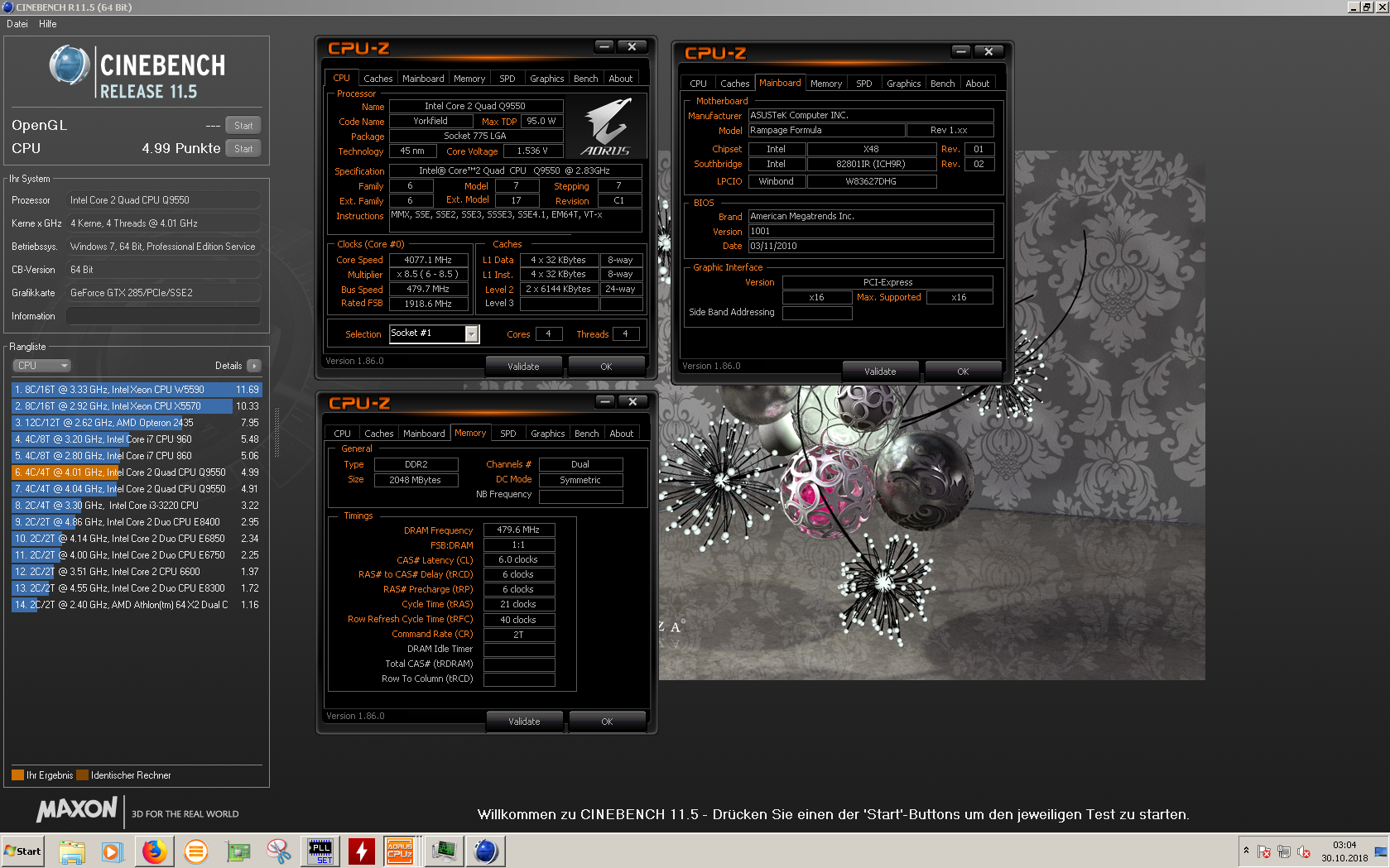Screen dimensions: 1390x868
Task: Open Windows Explorer from the taskbar
Action: (x=72, y=851)
